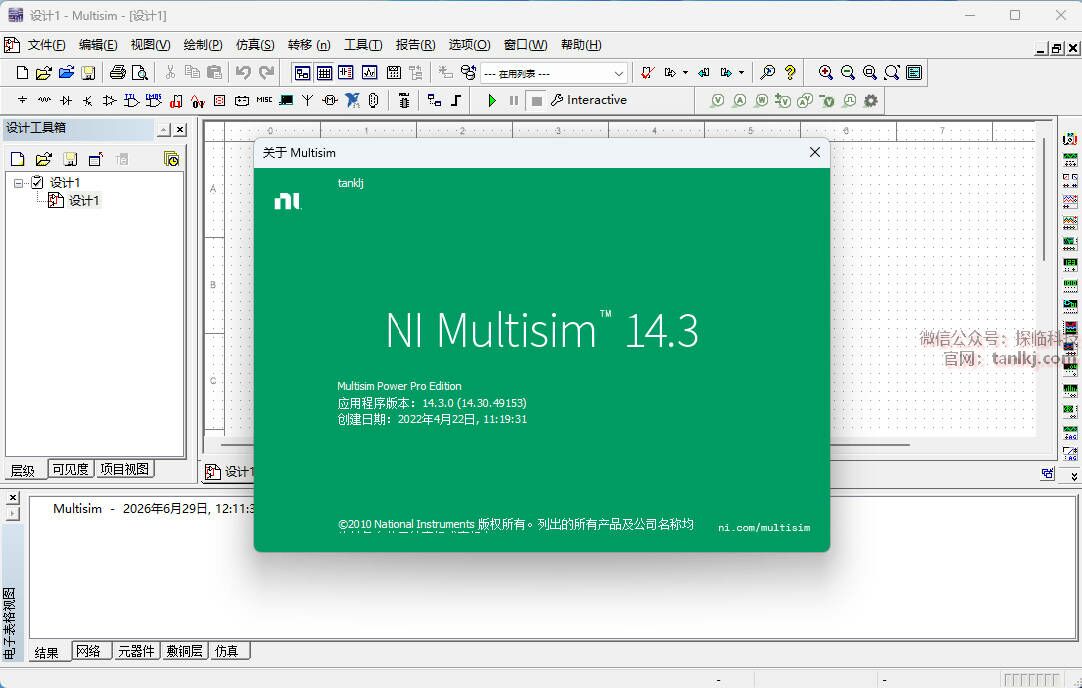
Task: Click the full screen view icon
Action: pos(914,72)
